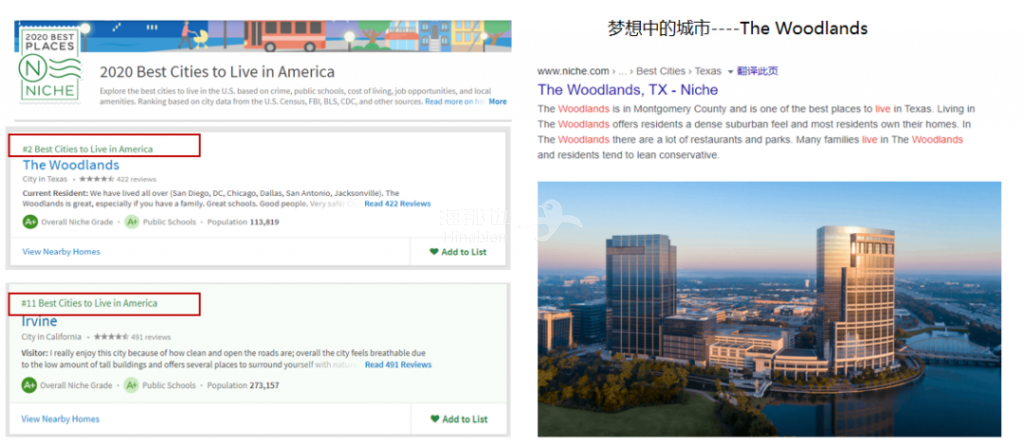Click Irvine's A+ Public Schools badge
This screenshot has width=1024, height=446.
pyautogui.click(x=131, y=385)
